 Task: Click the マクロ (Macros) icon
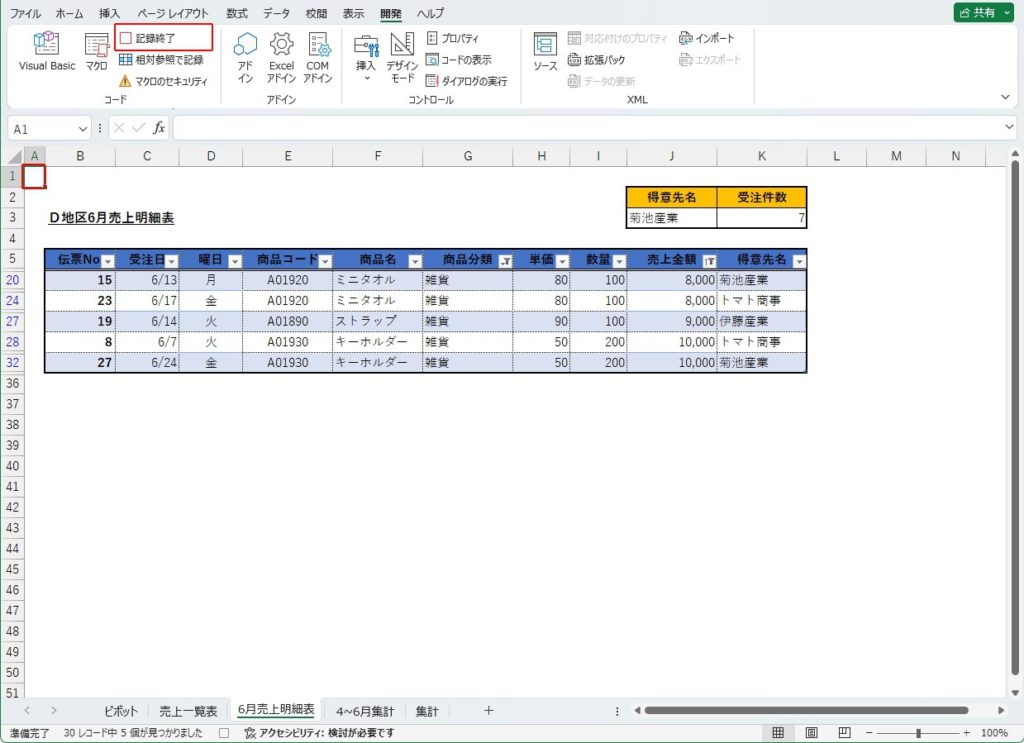(96, 51)
